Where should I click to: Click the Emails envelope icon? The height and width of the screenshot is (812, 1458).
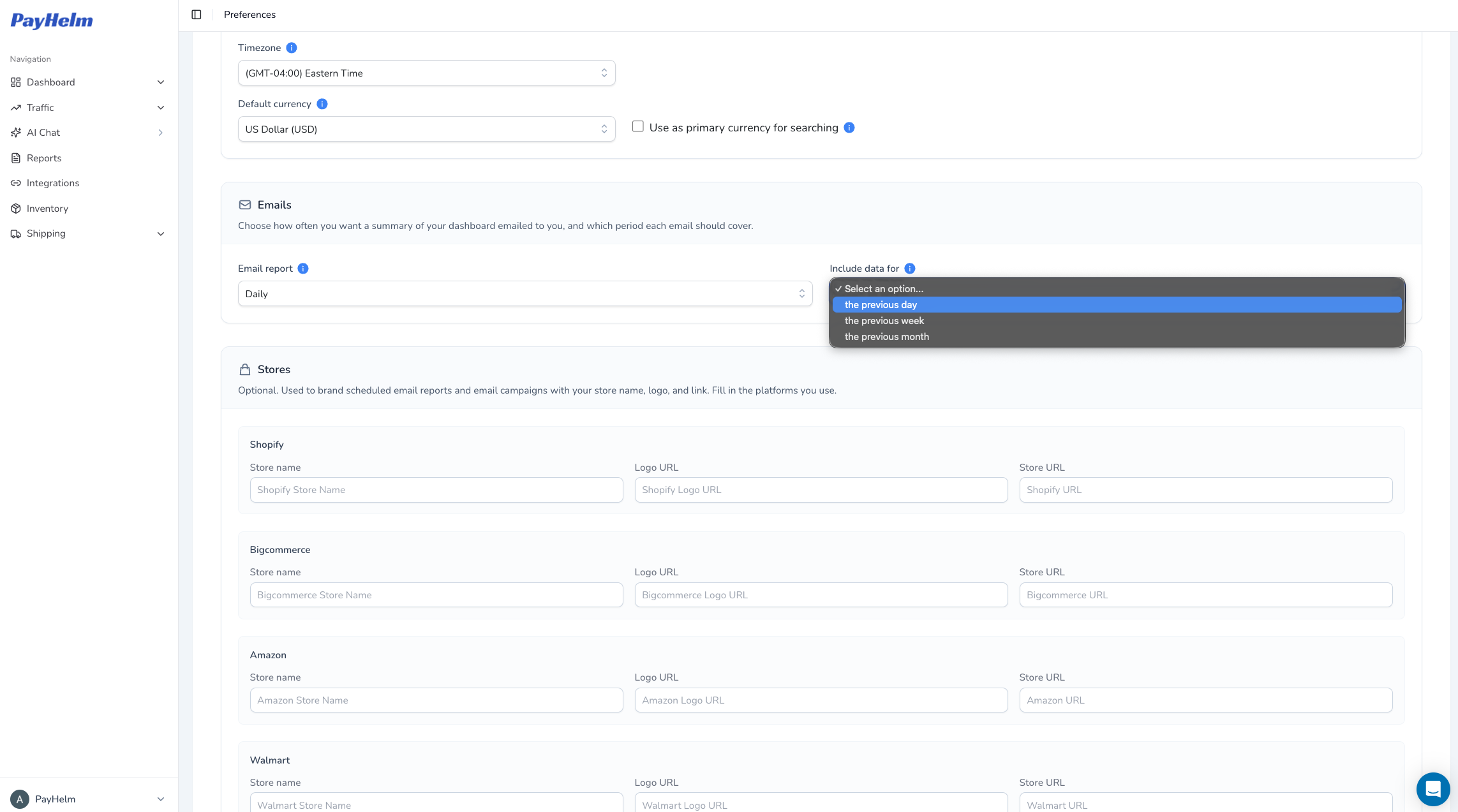point(245,205)
